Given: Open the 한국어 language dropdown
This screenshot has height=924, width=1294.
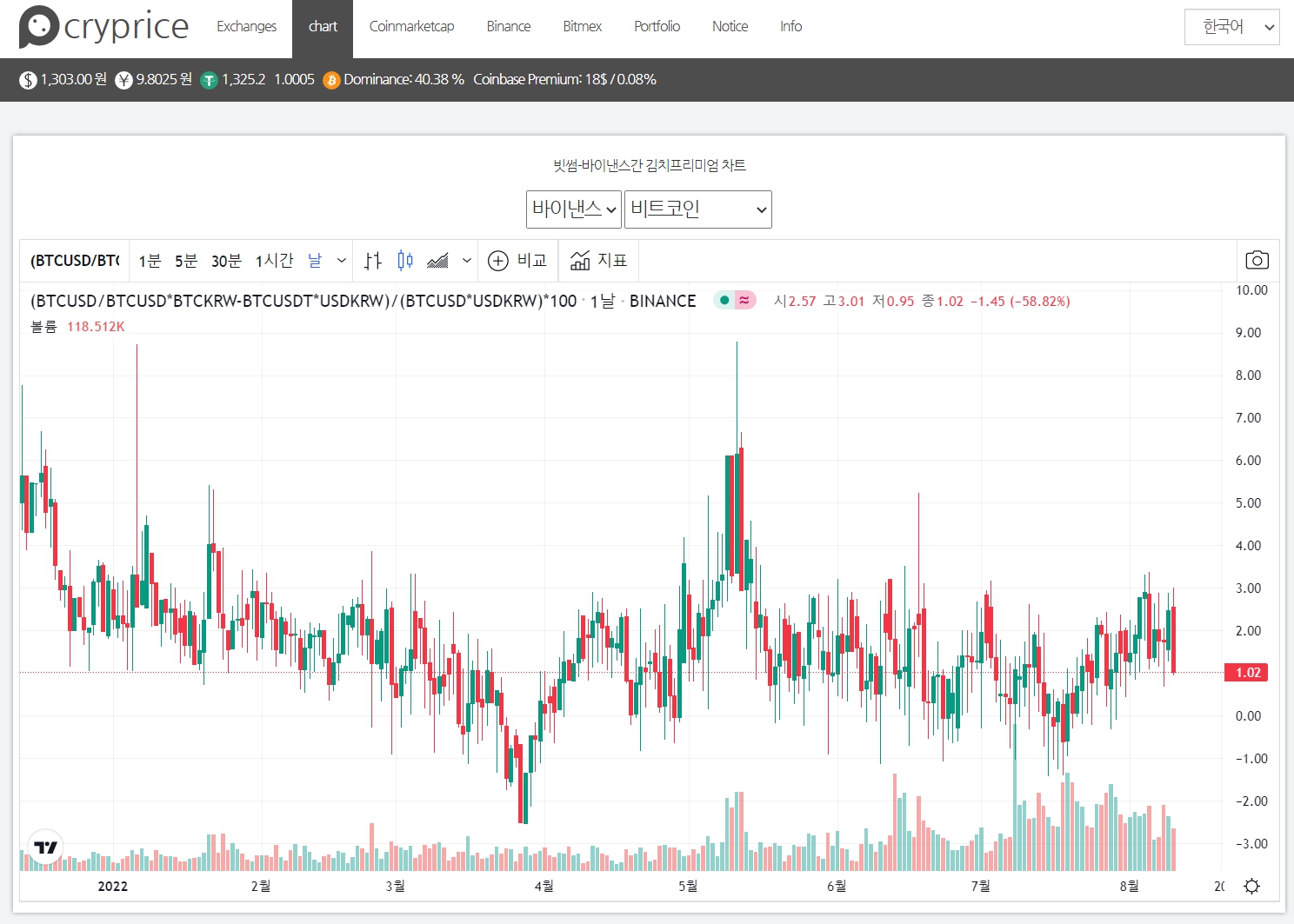Looking at the screenshot, I should 1231,27.
